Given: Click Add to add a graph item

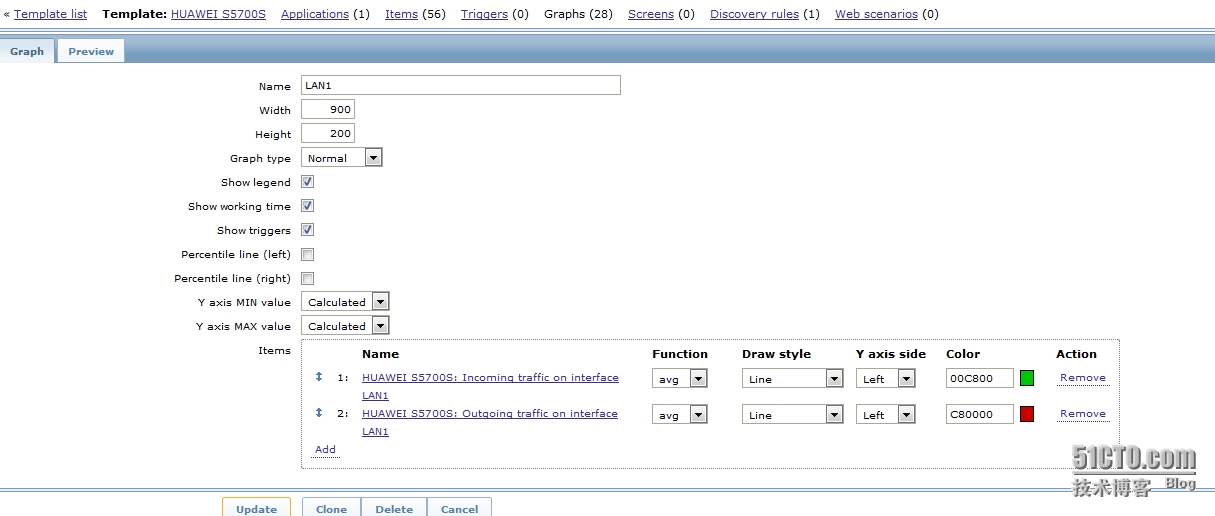Looking at the screenshot, I should coord(325,449).
